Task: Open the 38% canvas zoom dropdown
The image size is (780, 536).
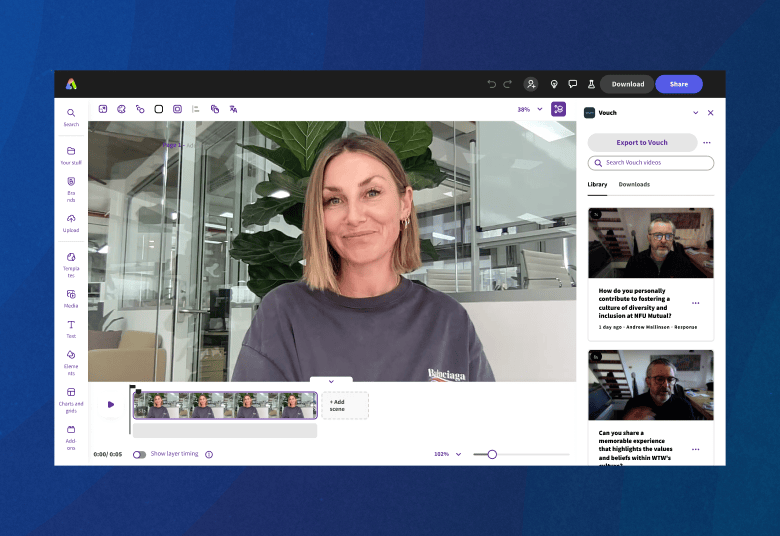Action: coord(530,109)
